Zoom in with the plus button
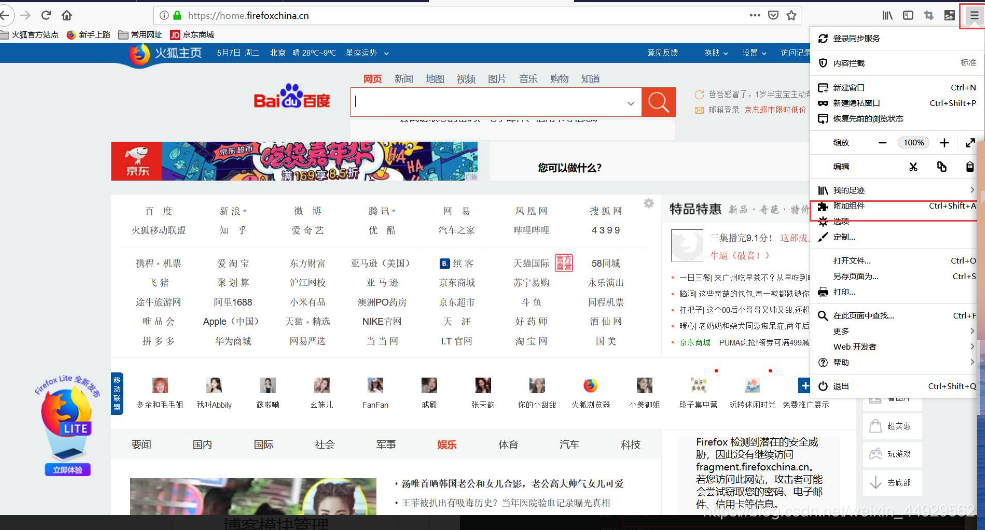Viewport: 985px width, 530px height. pyautogui.click(x=944, y=143)
